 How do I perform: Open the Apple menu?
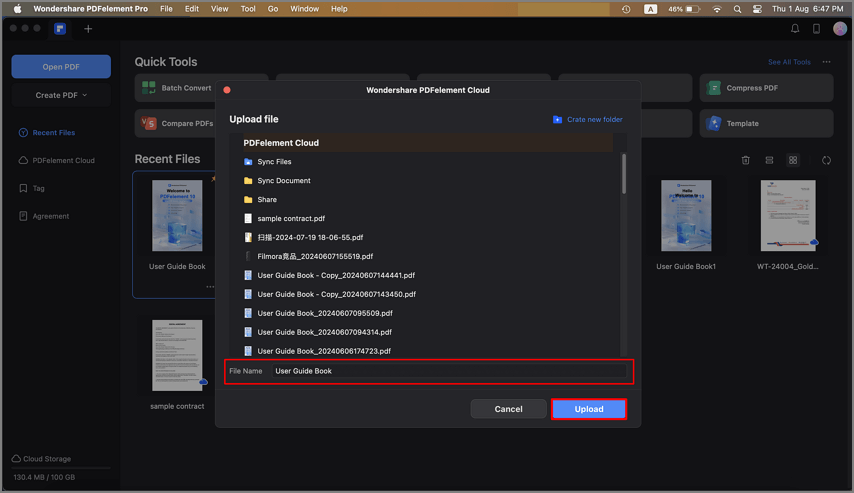tap(17, 9)
